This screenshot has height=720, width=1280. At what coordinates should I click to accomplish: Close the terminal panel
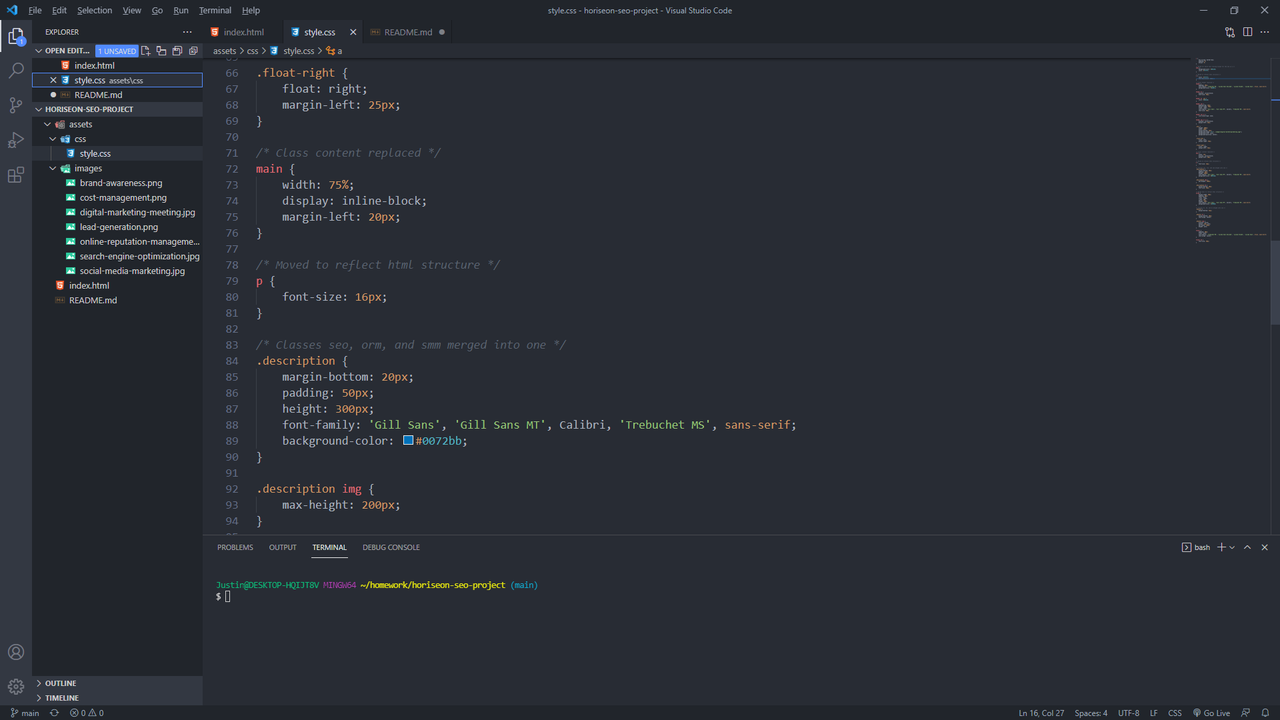click(x=1265, y=547)
